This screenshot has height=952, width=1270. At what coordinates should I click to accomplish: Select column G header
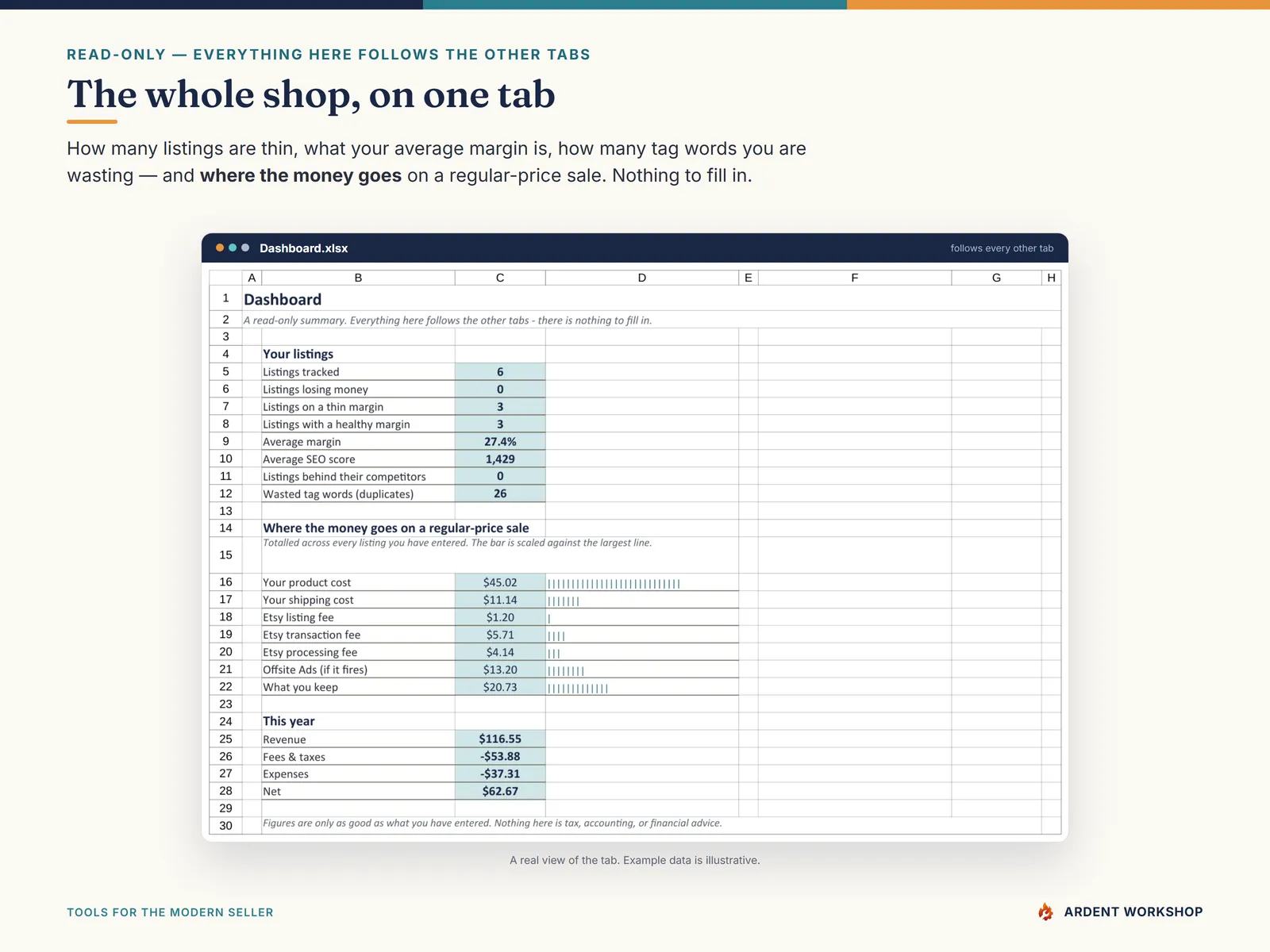pos(996,278)
